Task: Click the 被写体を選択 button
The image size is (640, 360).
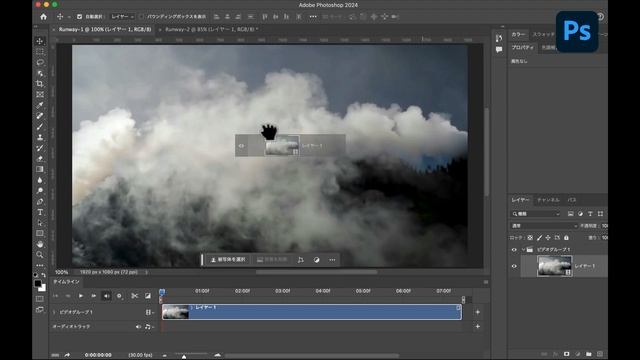Action: 228,260
